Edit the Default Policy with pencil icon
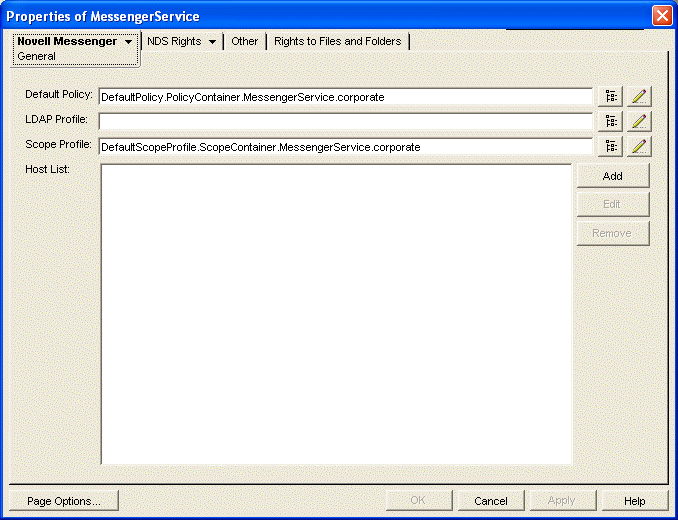Screen dimensions: 678x520 coord(639,97)
